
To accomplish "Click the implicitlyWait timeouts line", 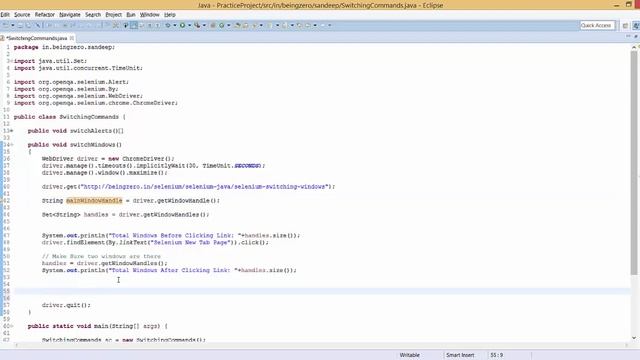I will point(153,166).
